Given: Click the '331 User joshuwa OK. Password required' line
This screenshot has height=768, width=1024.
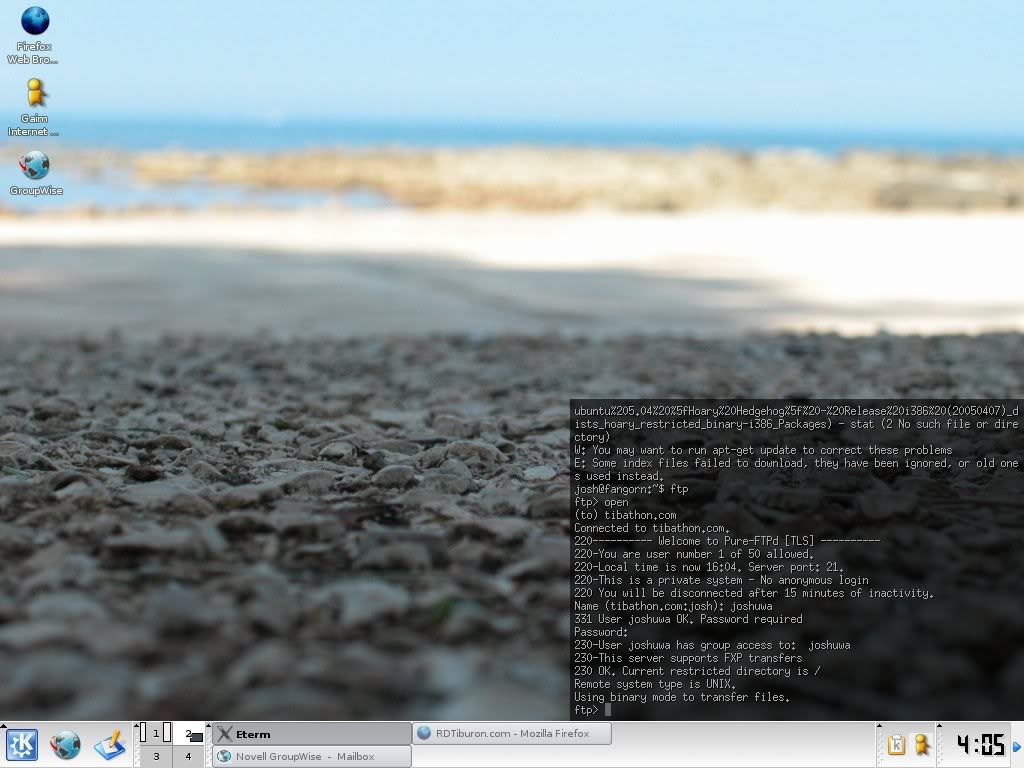Looking at the screenshot, I should pyautogui.click(x=688, y=618).
